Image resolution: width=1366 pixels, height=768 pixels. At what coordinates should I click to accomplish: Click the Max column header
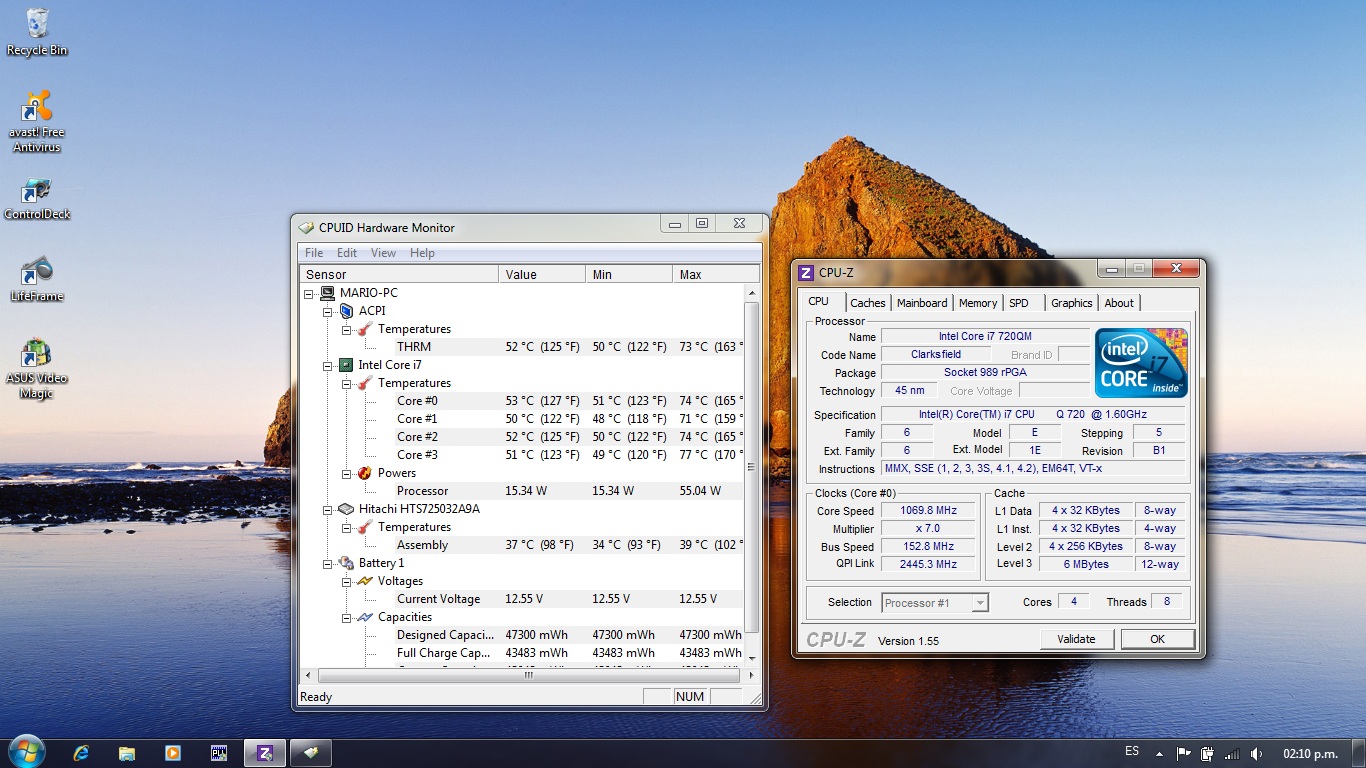(x=716, y=274)
